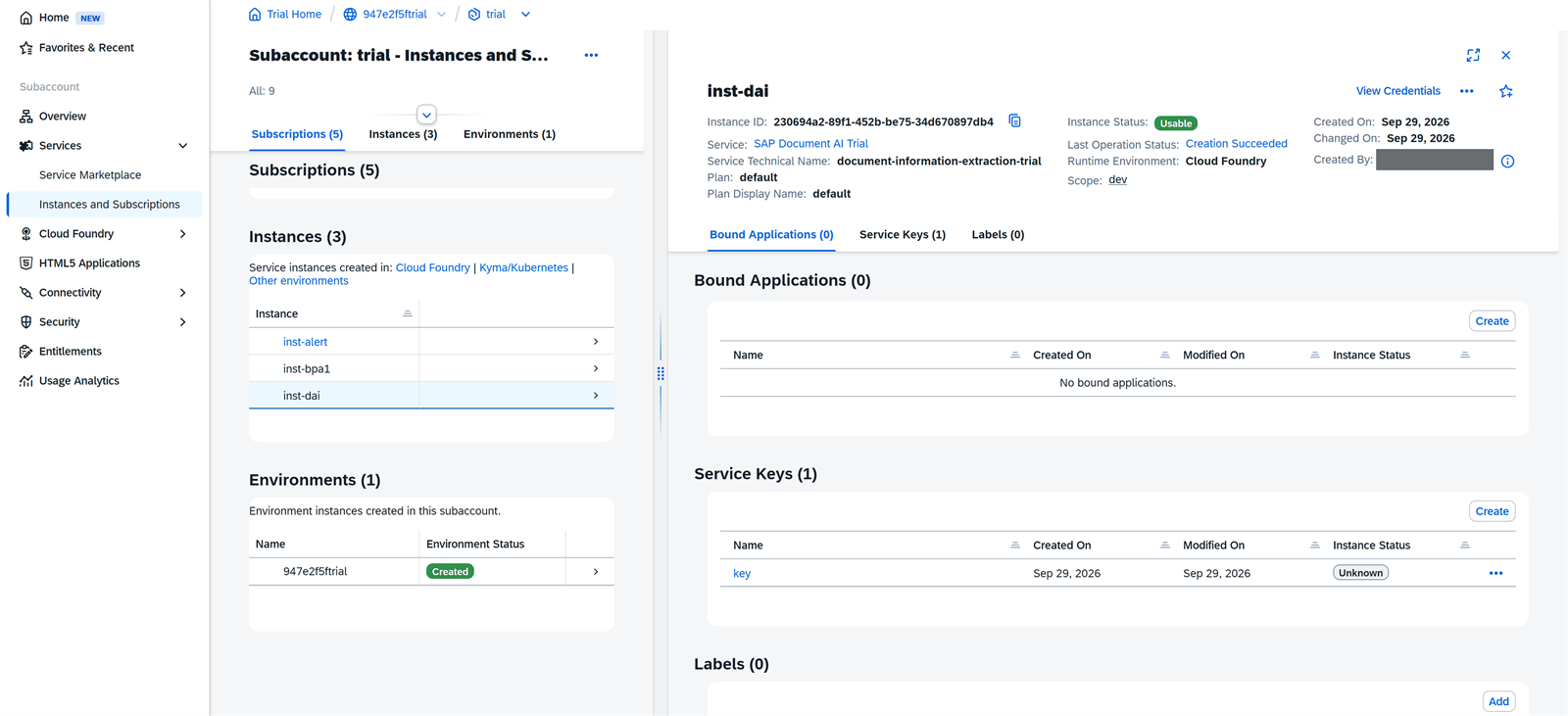Viewport: 1568px width, 716px height.
Task: Open trial subaccount breadcrumb dropdown
Action: click(x=525, y=14)
